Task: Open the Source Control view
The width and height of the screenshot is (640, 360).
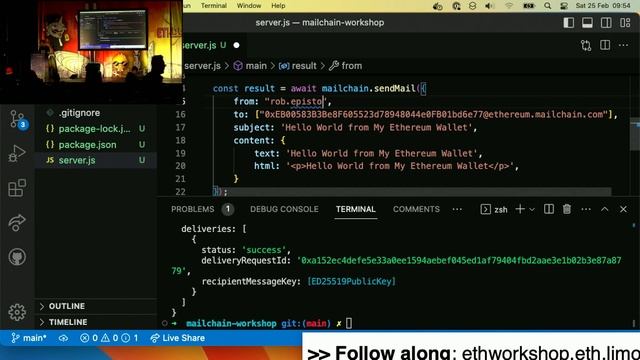Action: pyautogui.click(x=17, y=120)
